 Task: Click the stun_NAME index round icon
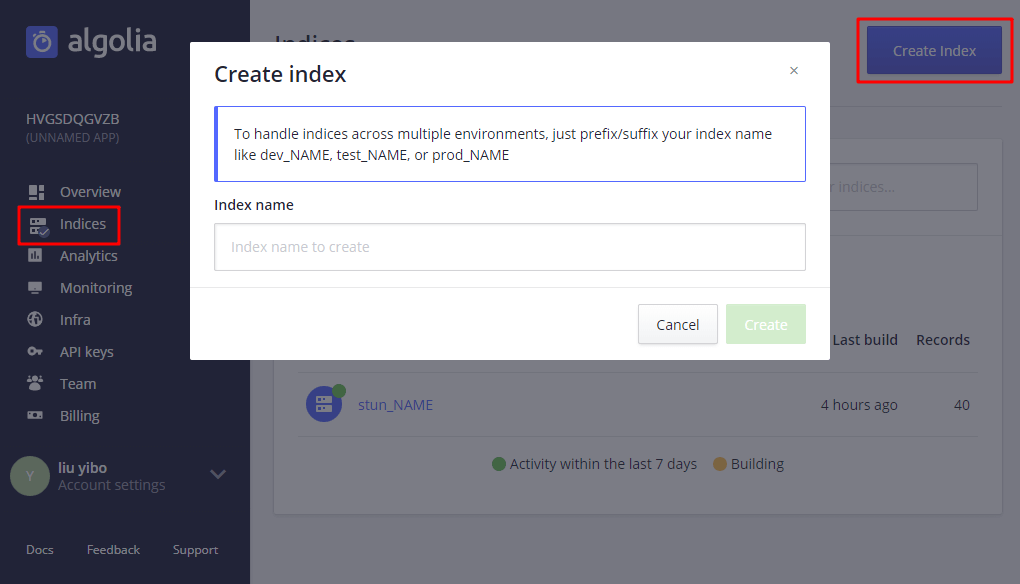point(324,404)
